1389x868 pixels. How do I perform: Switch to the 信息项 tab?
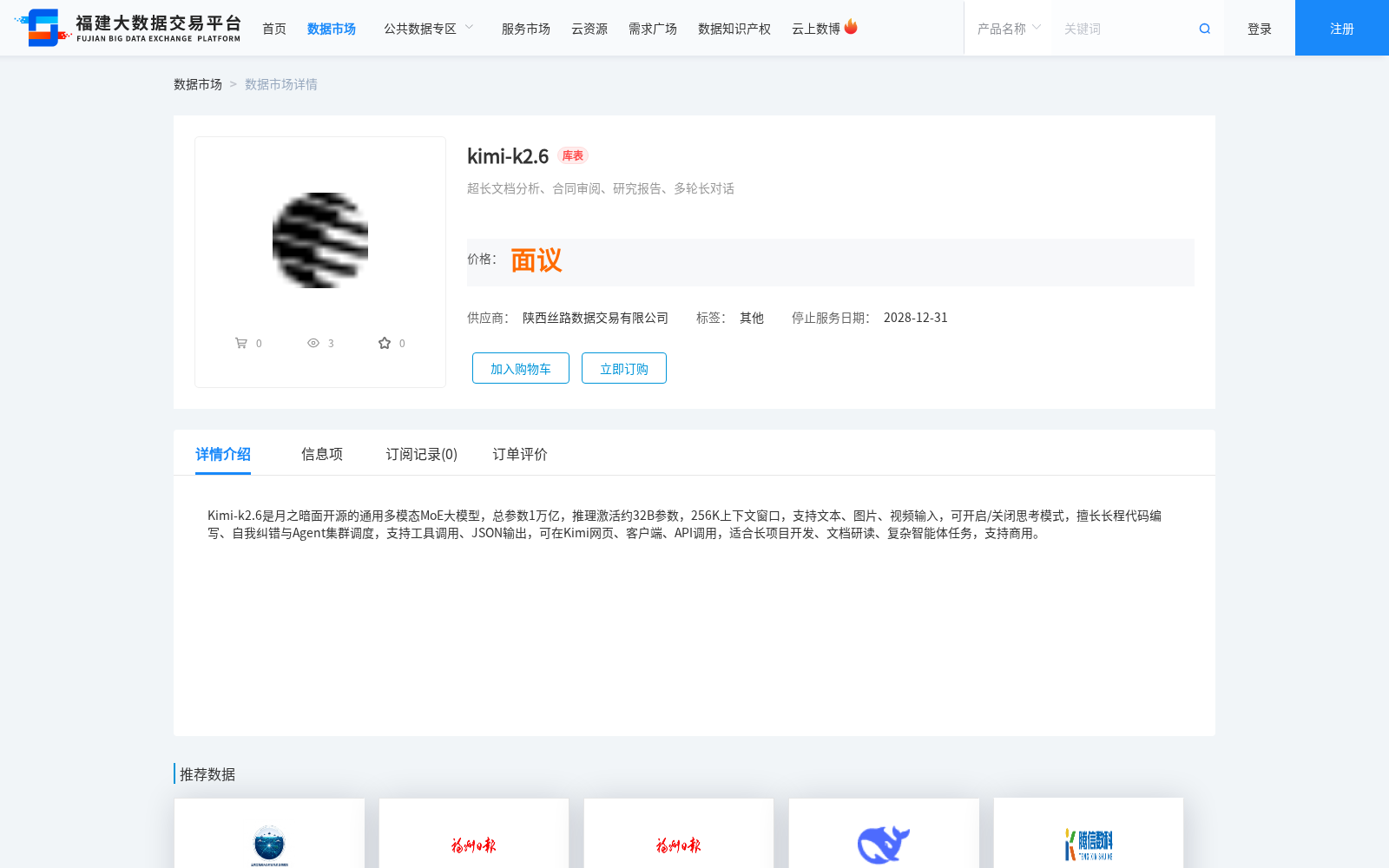(x=322, y=454)
